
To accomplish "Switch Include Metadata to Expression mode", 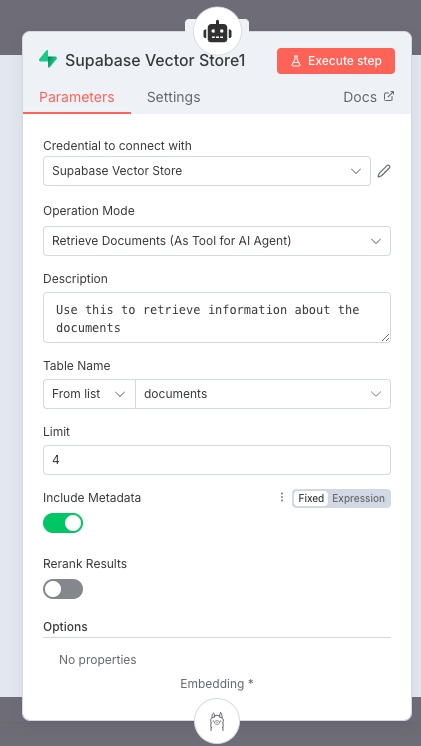I will click(x=358, y=498).
